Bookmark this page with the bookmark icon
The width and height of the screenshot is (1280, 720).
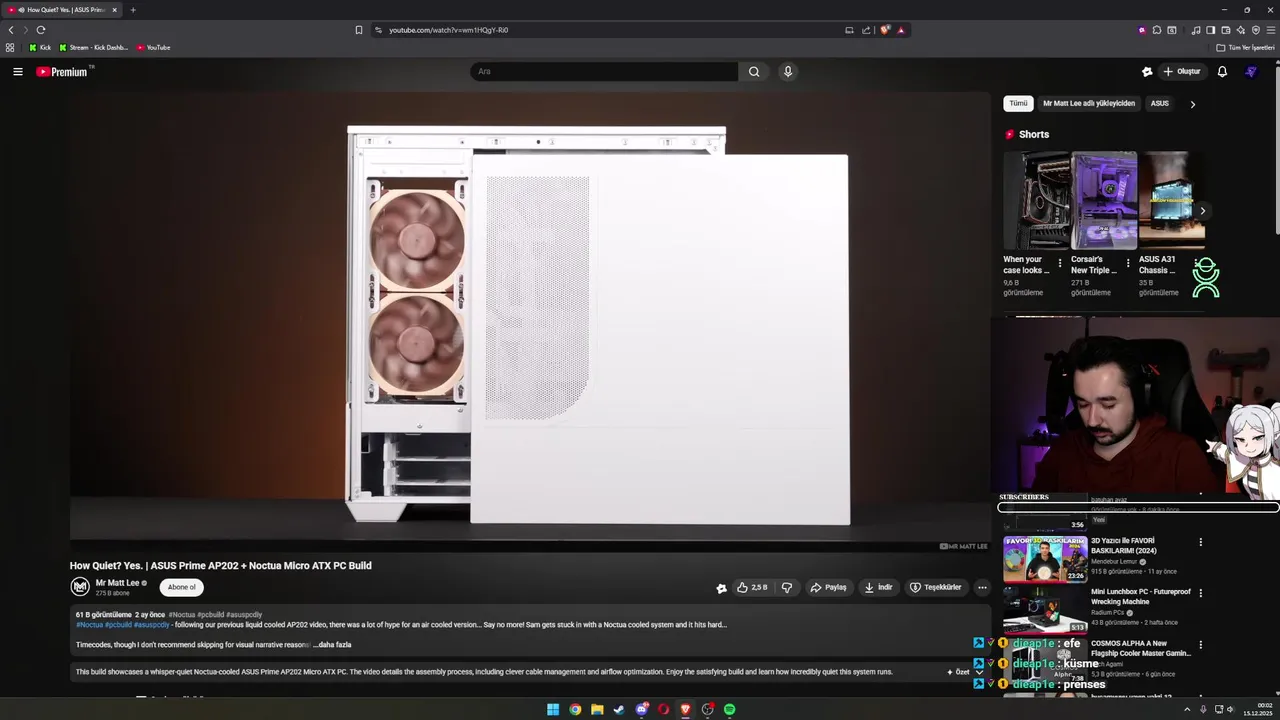point(359,30)
